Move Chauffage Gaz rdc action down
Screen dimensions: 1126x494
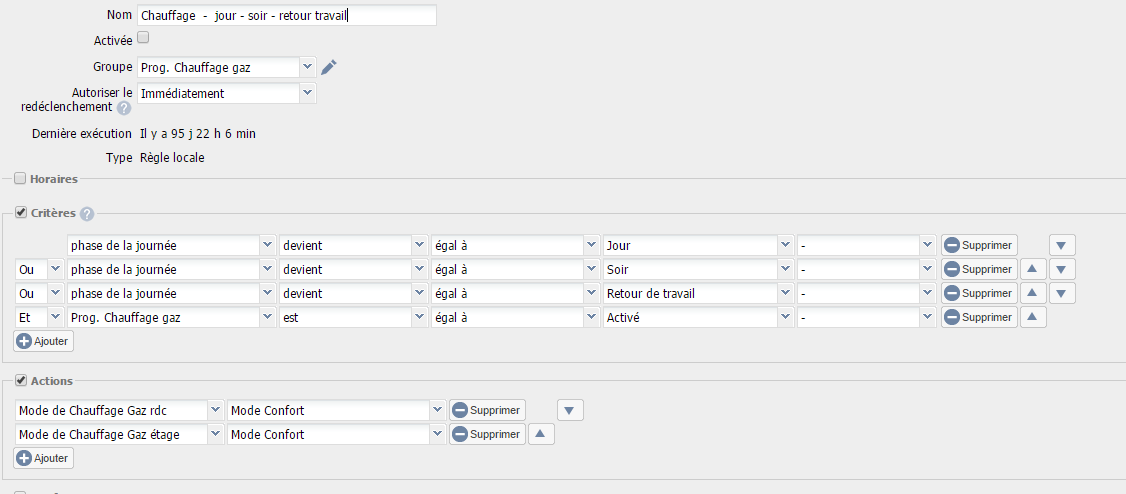[570, 411]
